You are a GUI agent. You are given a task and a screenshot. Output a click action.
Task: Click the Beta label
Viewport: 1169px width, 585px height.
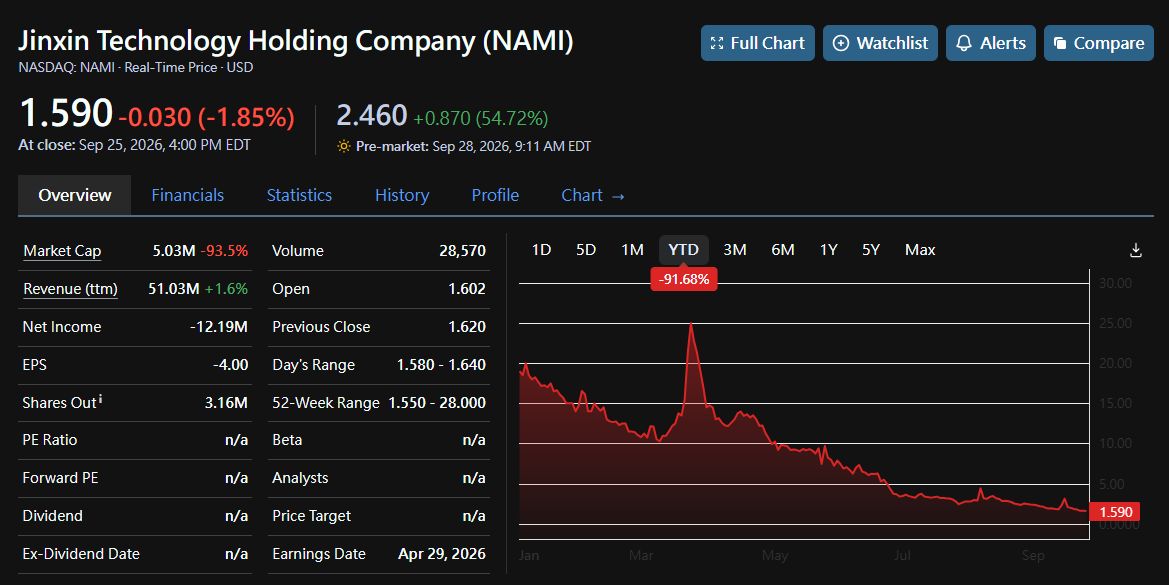pos(287,440)
